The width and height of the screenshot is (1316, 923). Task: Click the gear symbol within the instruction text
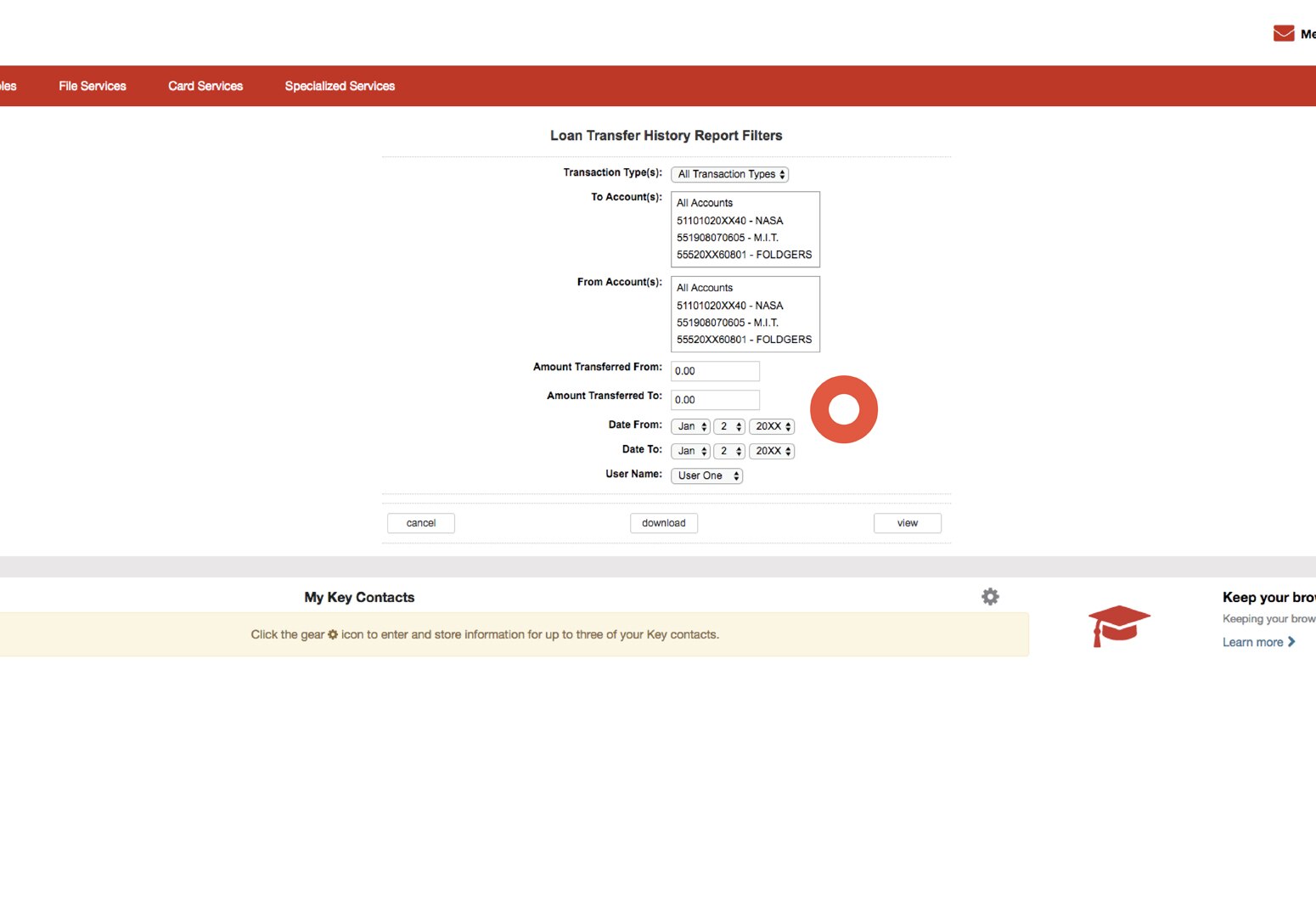pos(332,634)
